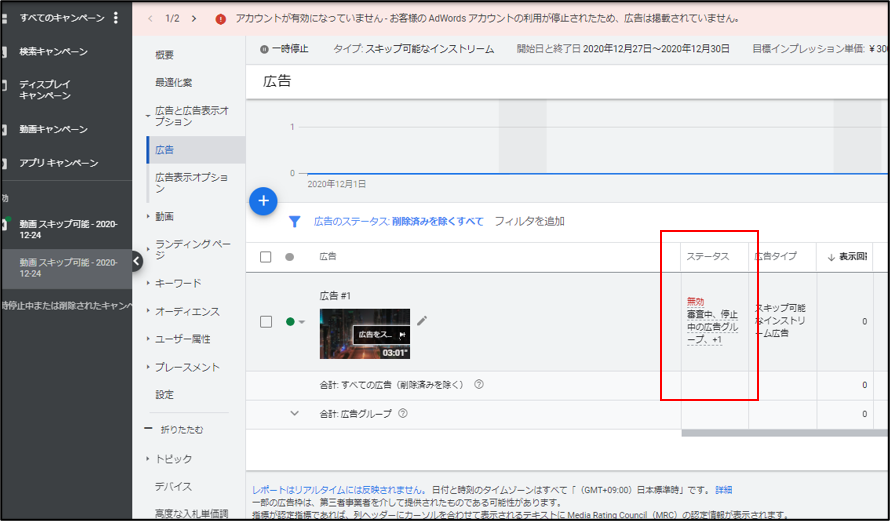The image size is (890, 521).
Task: Collapse 広告と広告表示オプション section
Action: click(148, 116)
